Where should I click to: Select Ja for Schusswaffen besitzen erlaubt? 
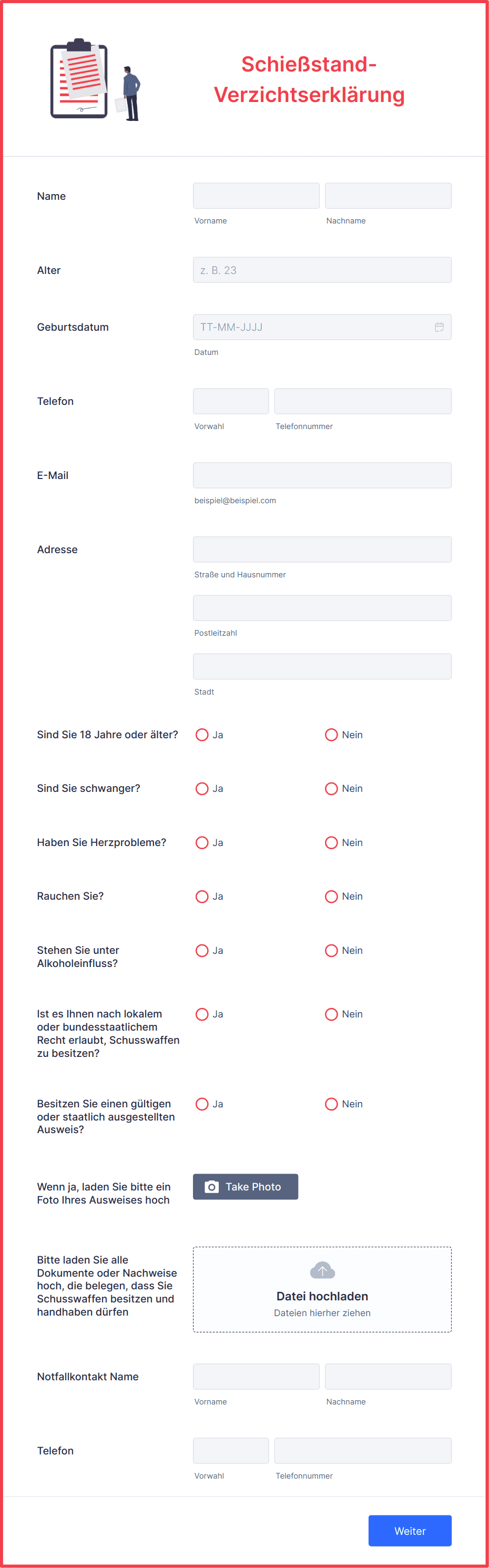coord(202,1014)
